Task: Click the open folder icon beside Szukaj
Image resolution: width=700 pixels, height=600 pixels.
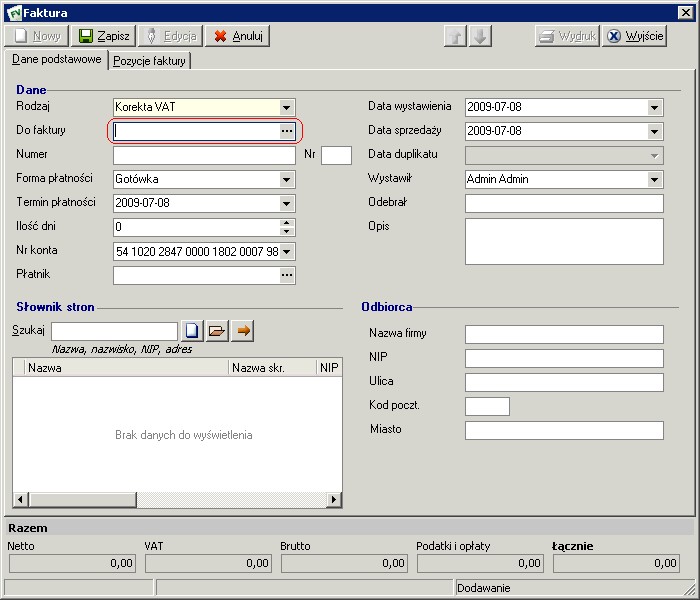Action: (x=218, y=331)
